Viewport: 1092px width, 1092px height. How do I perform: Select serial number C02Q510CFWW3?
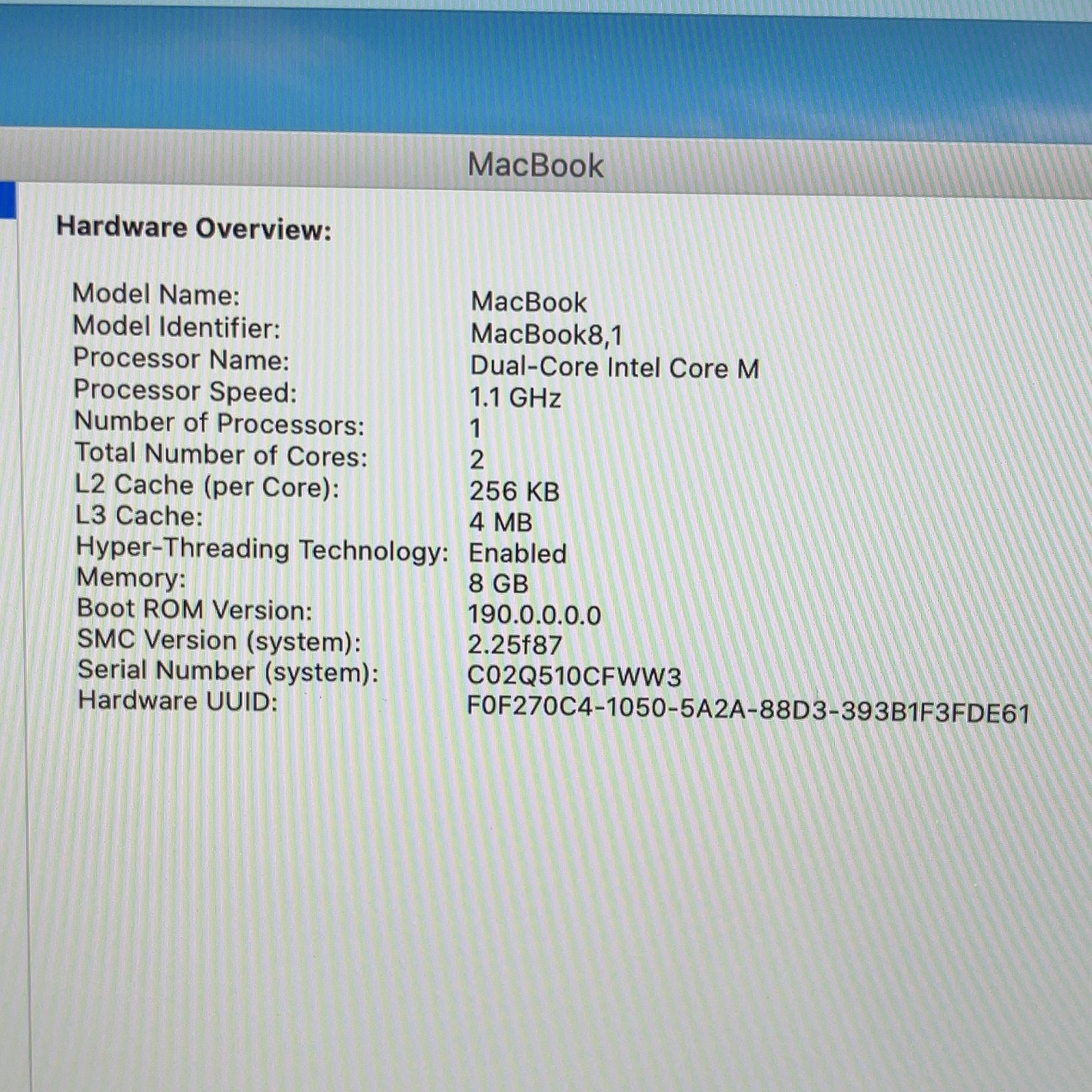pos(574,676)
